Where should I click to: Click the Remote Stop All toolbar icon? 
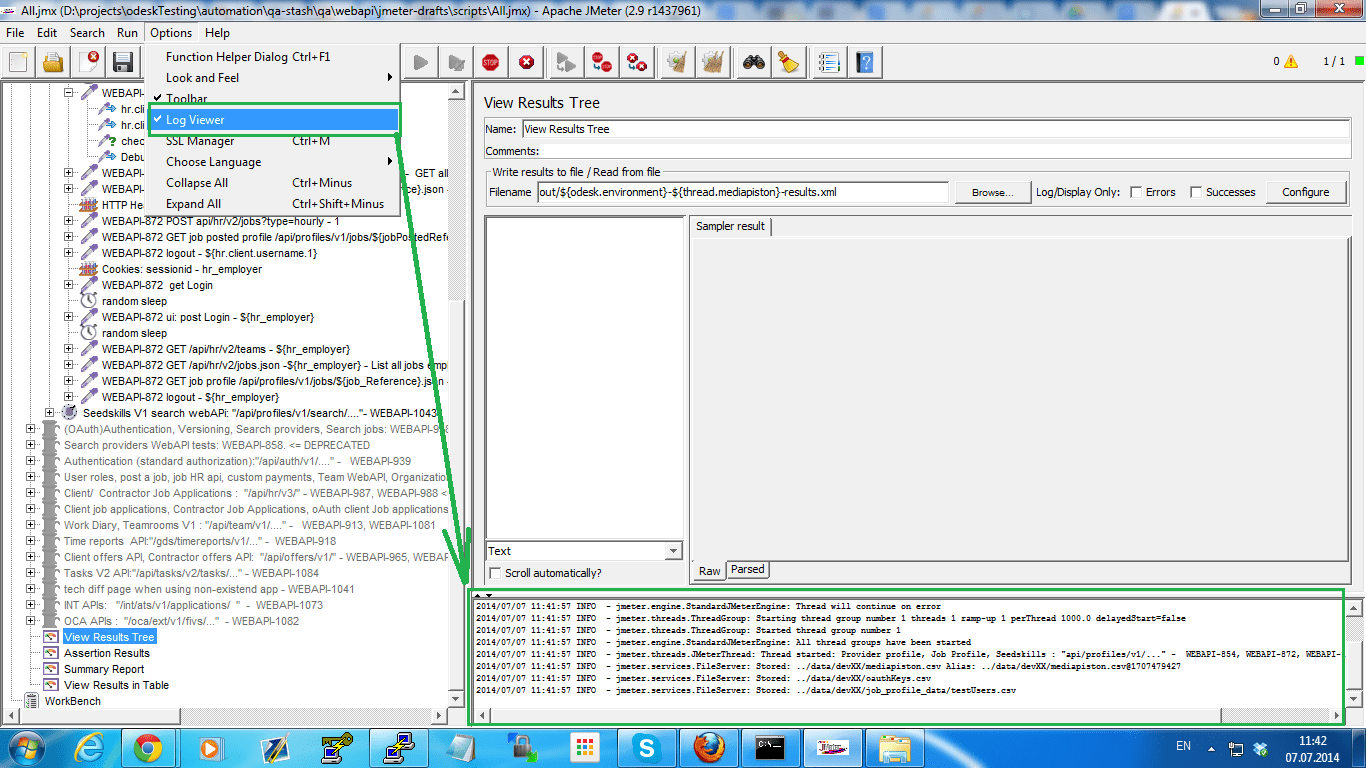coord(601,63)
